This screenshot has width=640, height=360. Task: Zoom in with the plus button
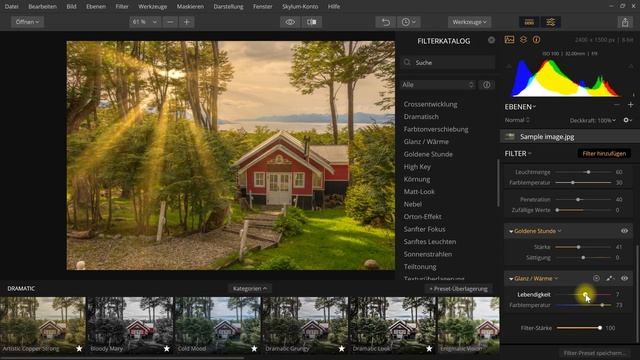[x=187, y=22]
